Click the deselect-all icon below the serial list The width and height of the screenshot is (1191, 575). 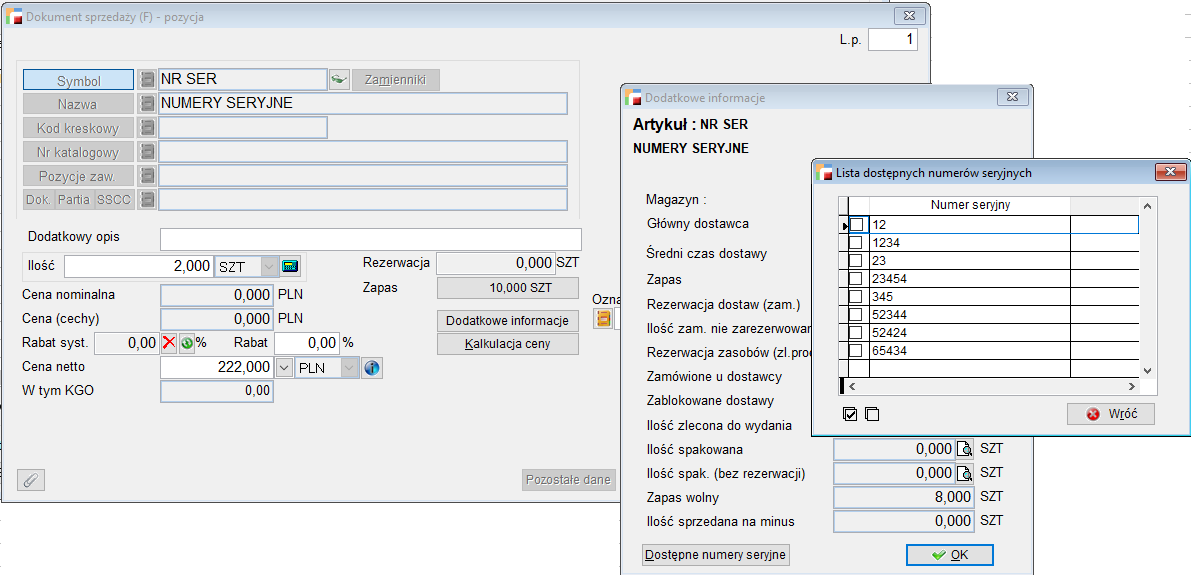click(x=872, y=414)
